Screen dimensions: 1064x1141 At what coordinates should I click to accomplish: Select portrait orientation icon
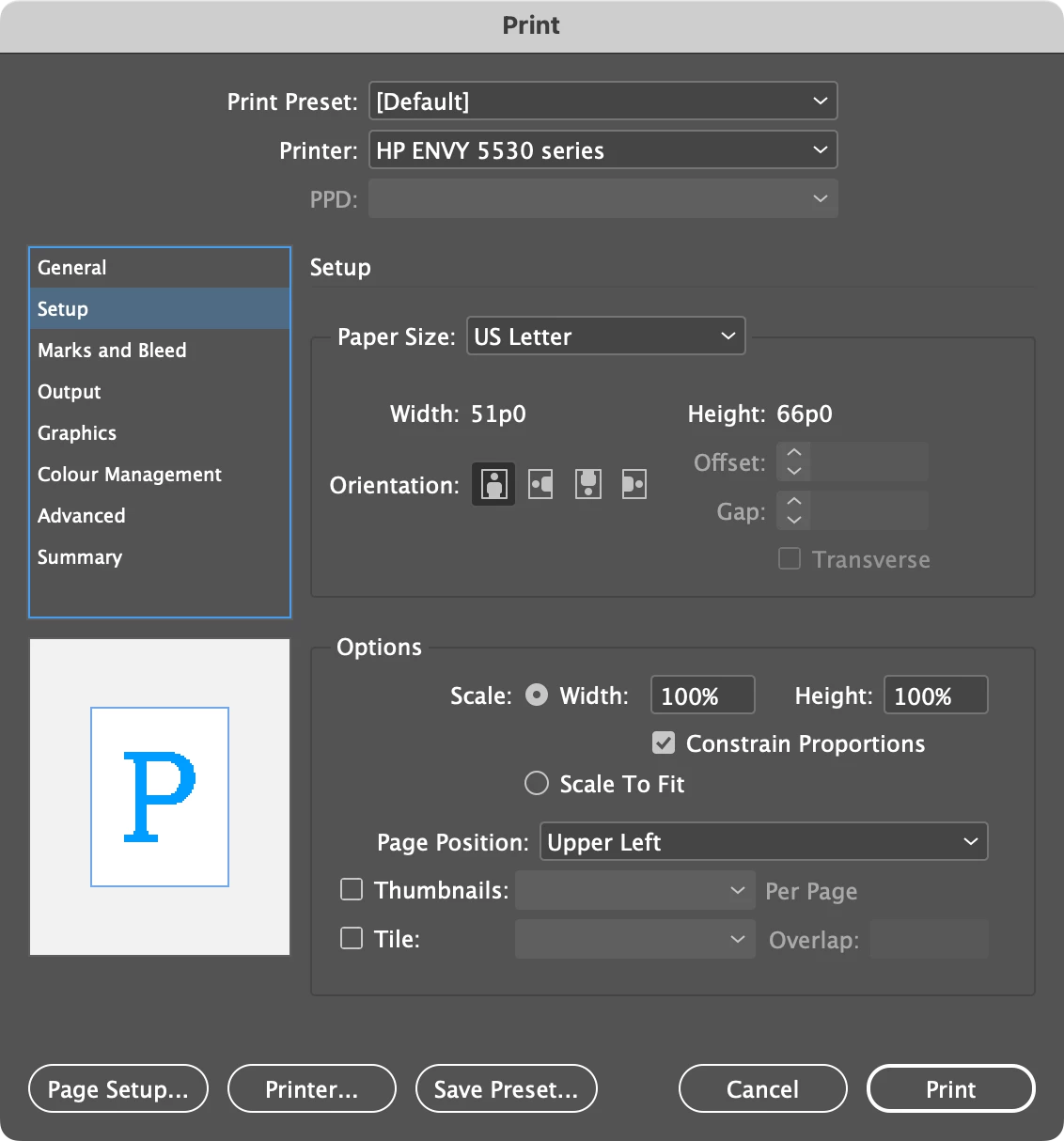(493, 485)
